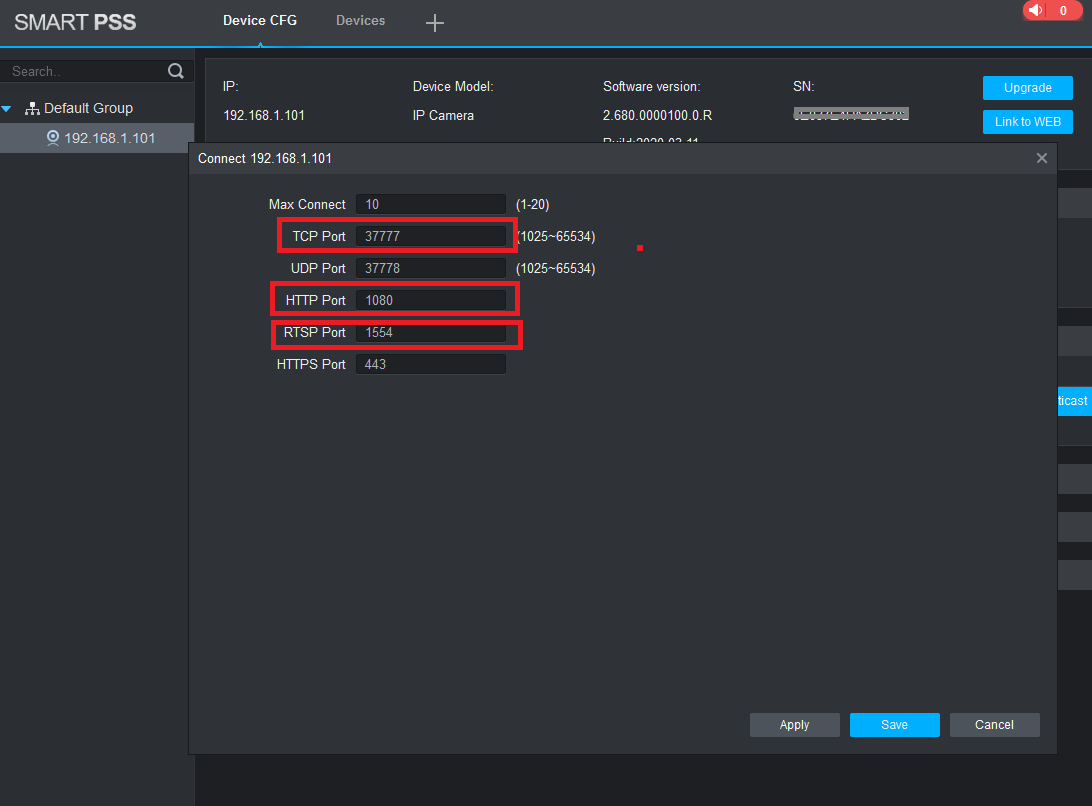The image size is (1092, 806).
Task: Click the search magnifier icon
Action: 176,71
